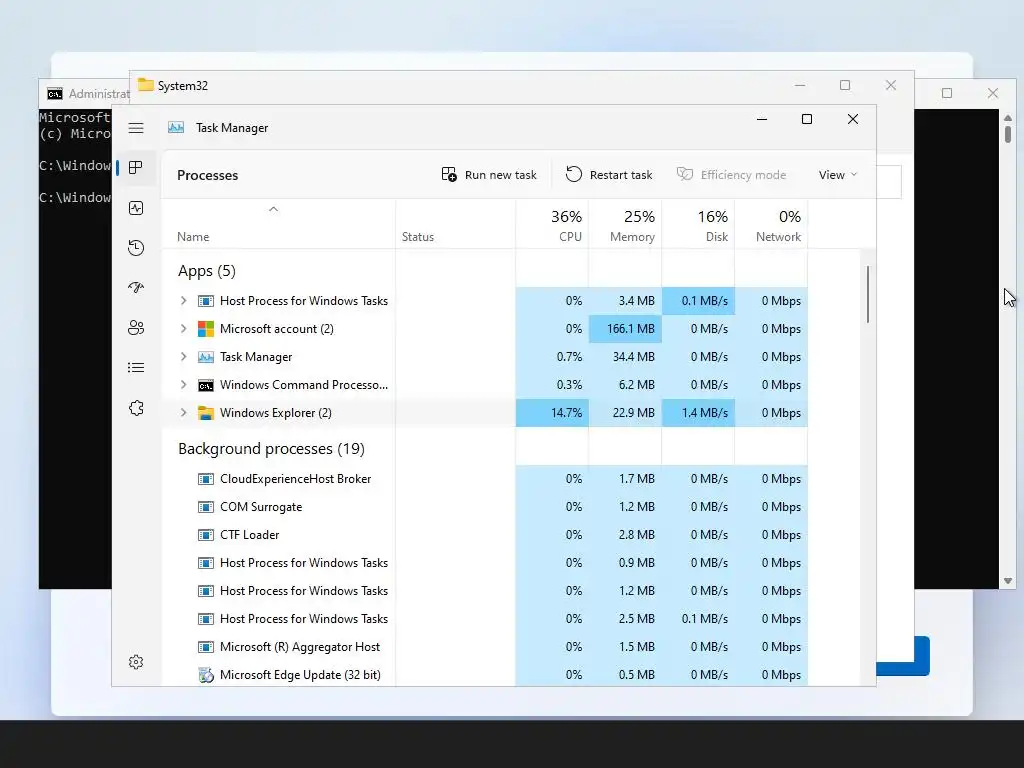The image size is (1024, 768).
Task: Close the Command Prompt window
Action: pos(993,93)
